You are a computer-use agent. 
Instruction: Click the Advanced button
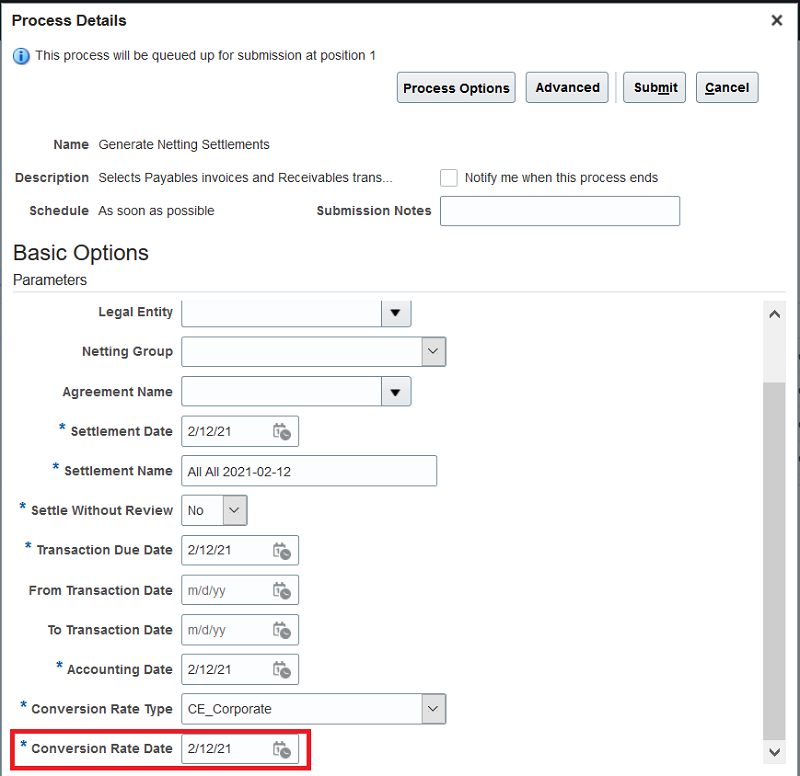(567, 87)
